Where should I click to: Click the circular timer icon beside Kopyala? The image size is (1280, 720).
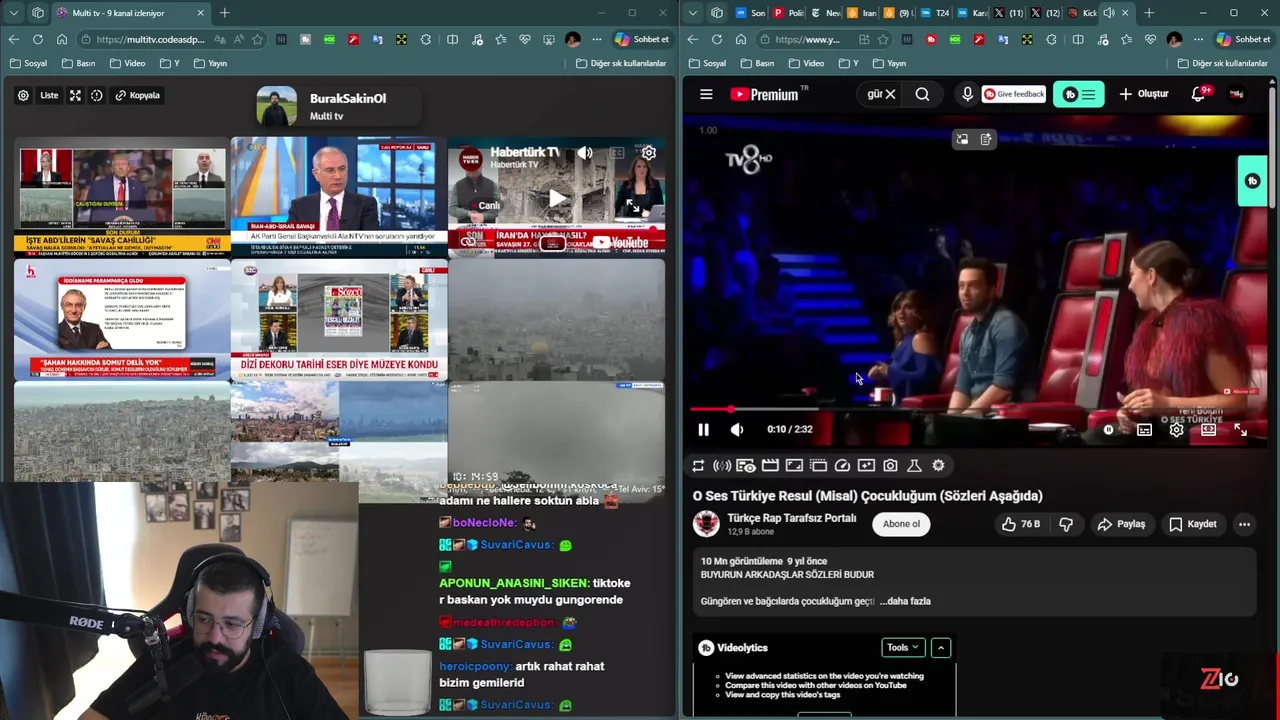[x=97, y=95]
